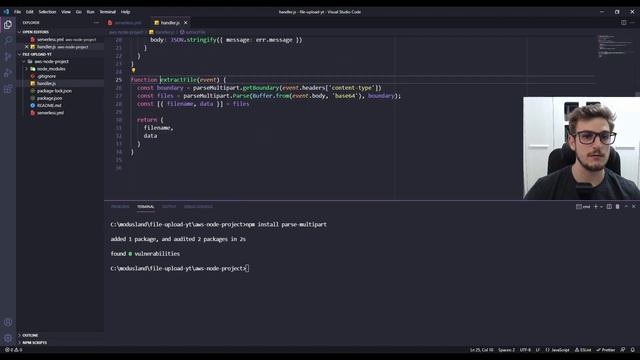Open the README.md file
Screen dimensions: 640x360
(60, 106)
